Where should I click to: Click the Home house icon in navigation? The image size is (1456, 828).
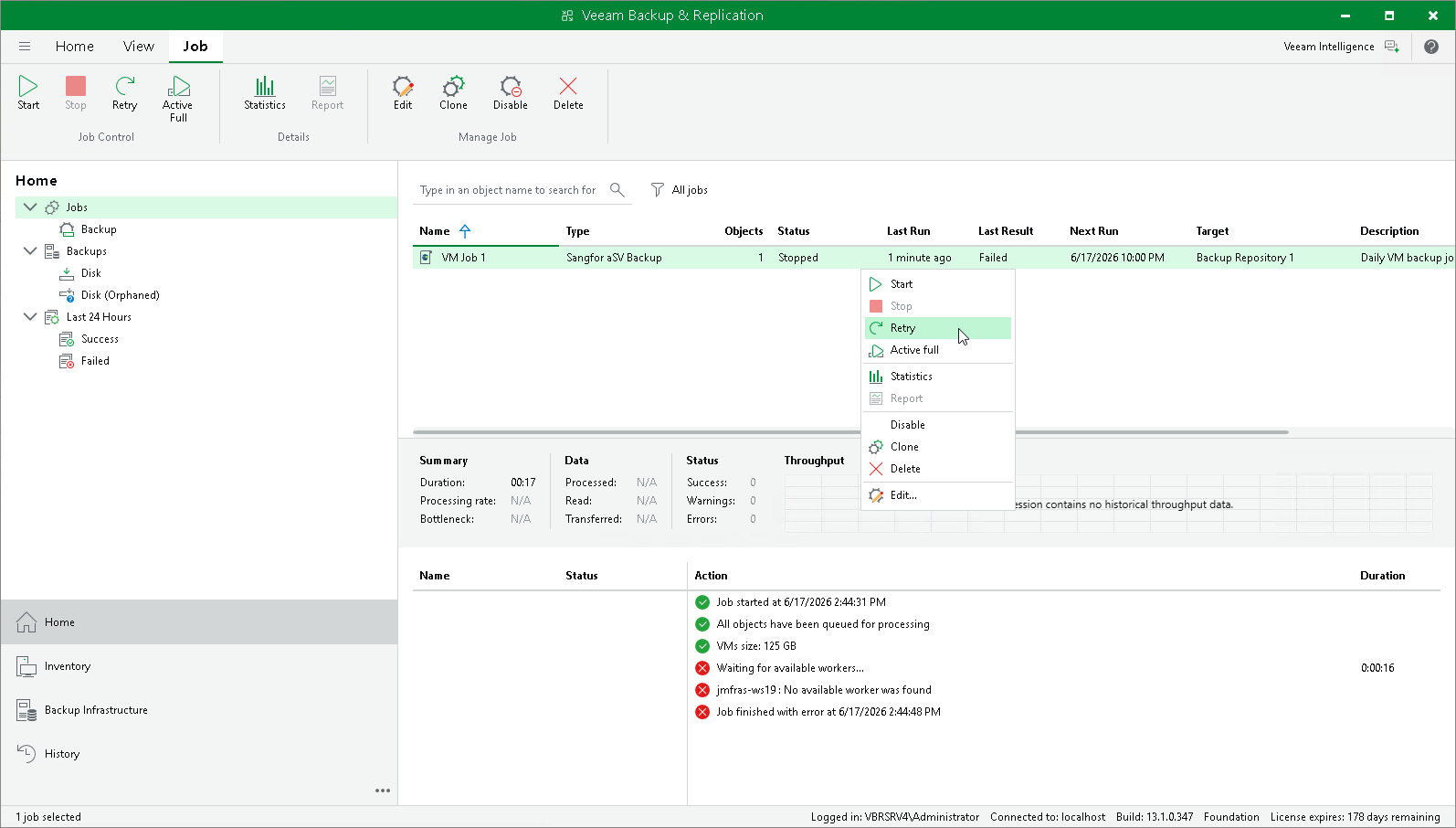point(26,622)
